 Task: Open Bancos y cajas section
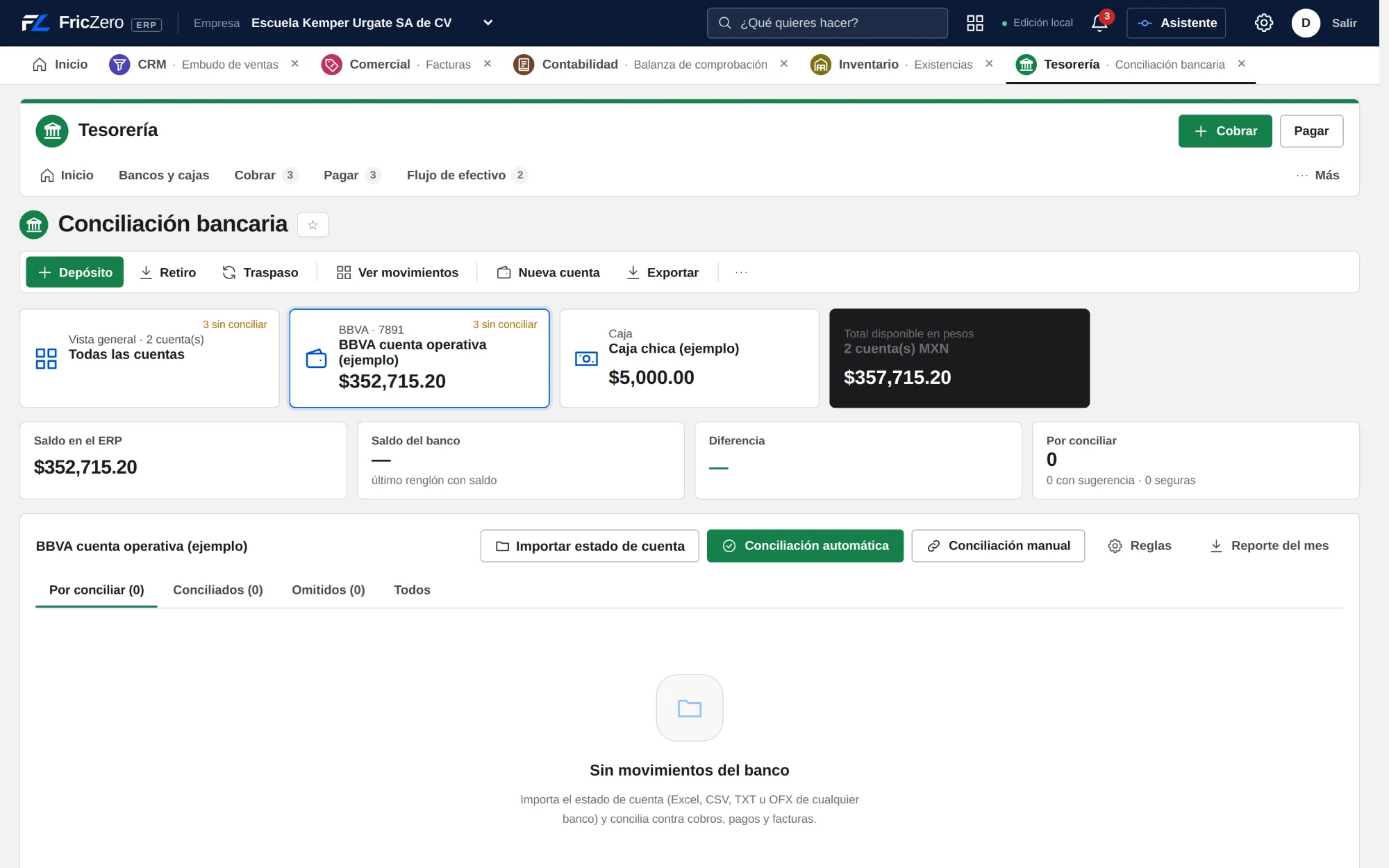click(164, 175)
